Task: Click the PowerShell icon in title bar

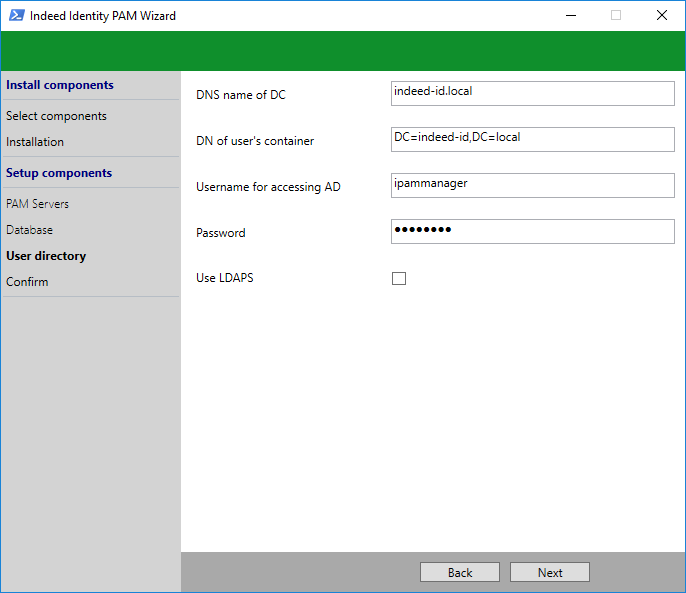Action: (x=16, y=15)
